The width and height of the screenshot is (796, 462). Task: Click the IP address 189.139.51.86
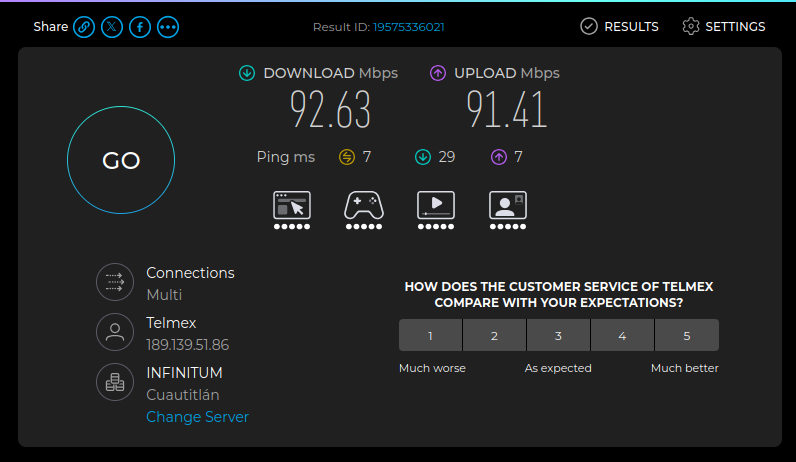click(x=188, y=345)
